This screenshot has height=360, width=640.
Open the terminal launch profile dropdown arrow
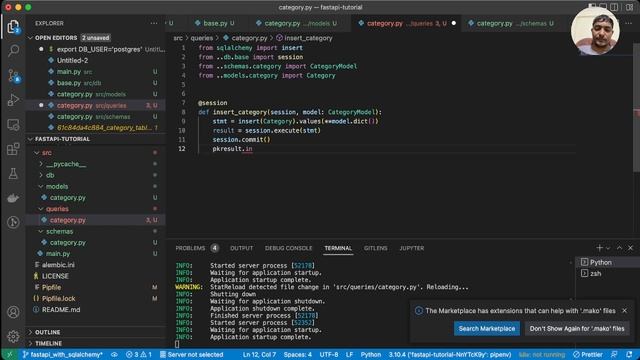click(x=608, y=248)
